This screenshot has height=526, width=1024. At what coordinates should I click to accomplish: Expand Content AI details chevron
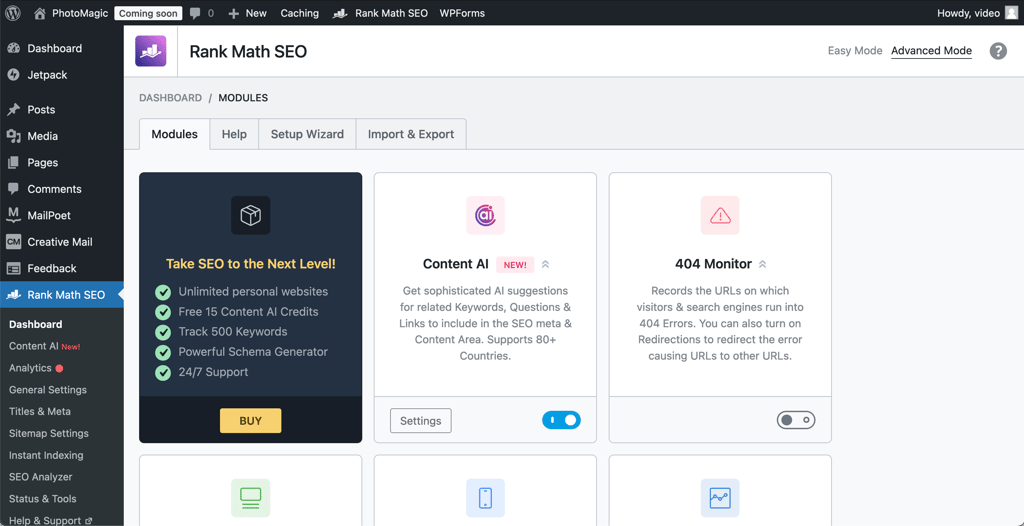pos(545,265)
